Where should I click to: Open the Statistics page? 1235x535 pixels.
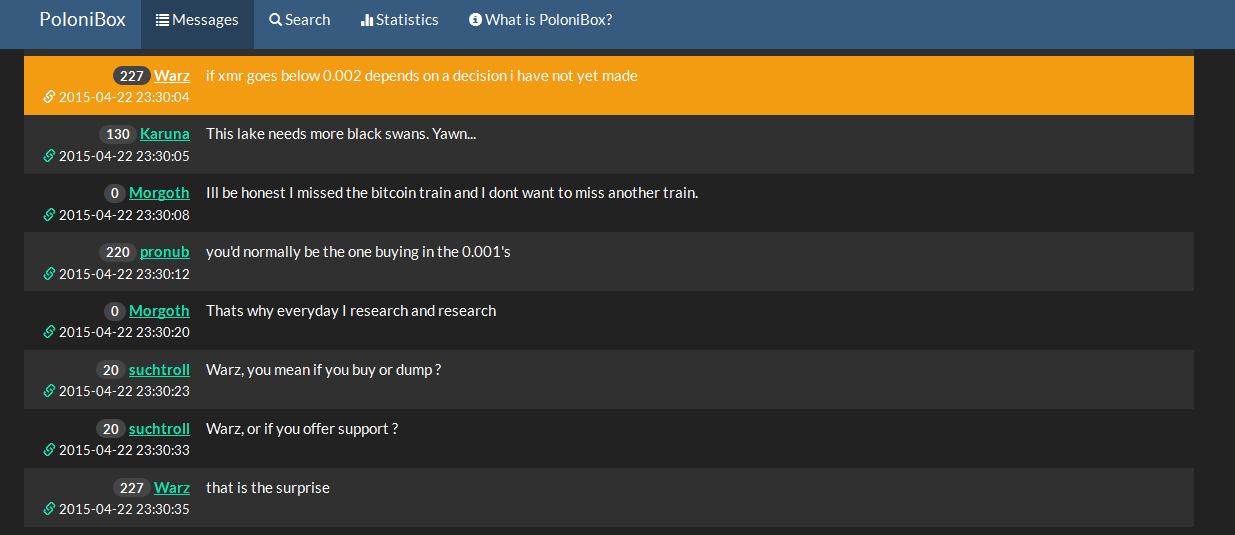[x=400, y=20]
